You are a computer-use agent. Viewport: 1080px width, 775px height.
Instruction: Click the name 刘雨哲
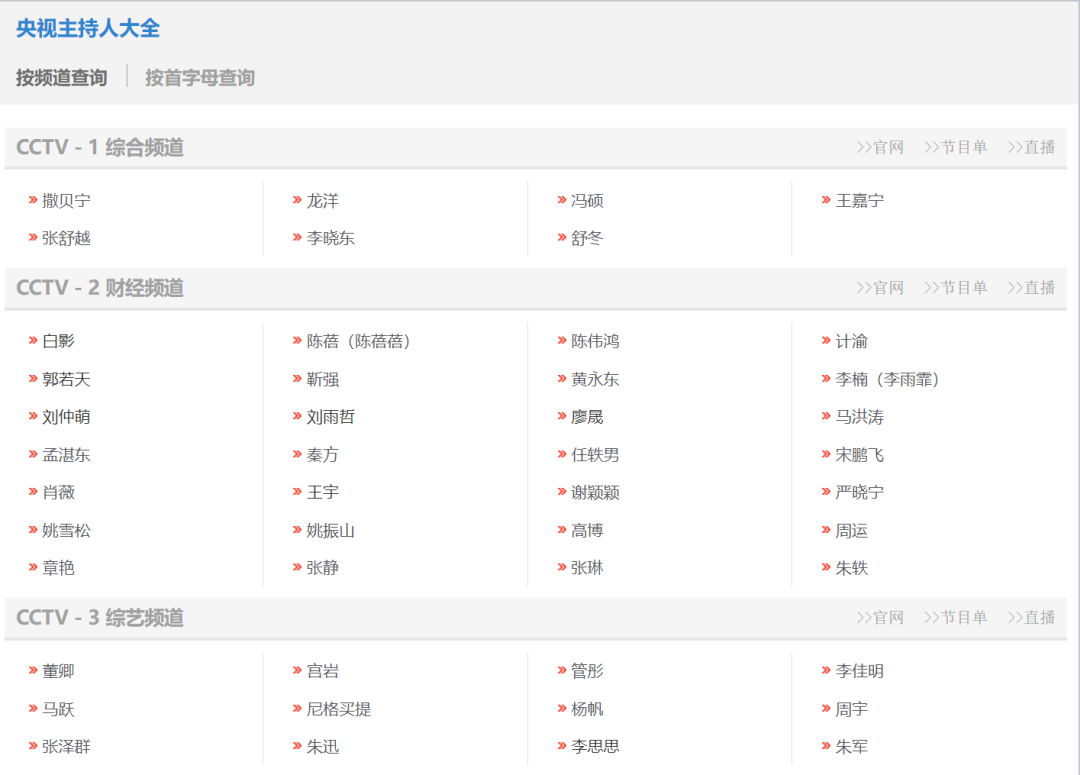click(331, 417)
